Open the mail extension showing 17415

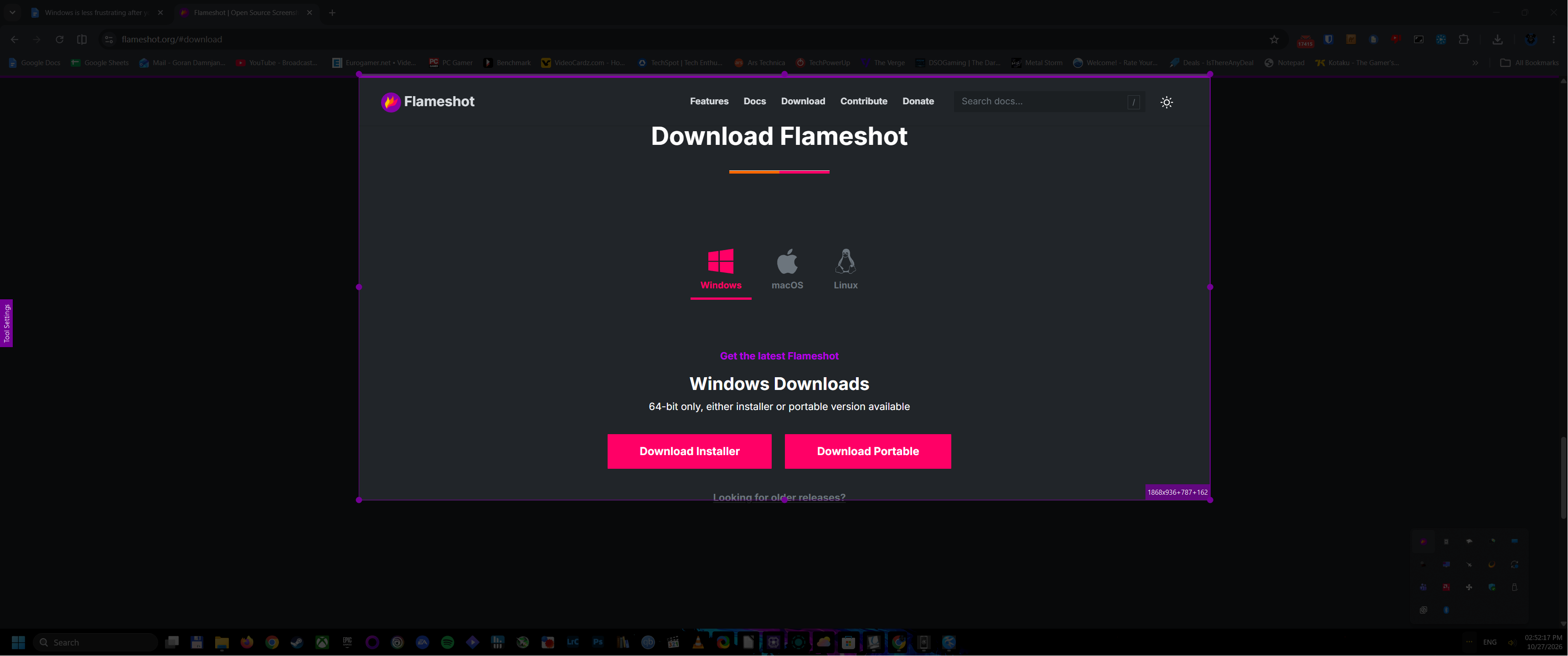pyautogui.click(x=1305, y=41)
